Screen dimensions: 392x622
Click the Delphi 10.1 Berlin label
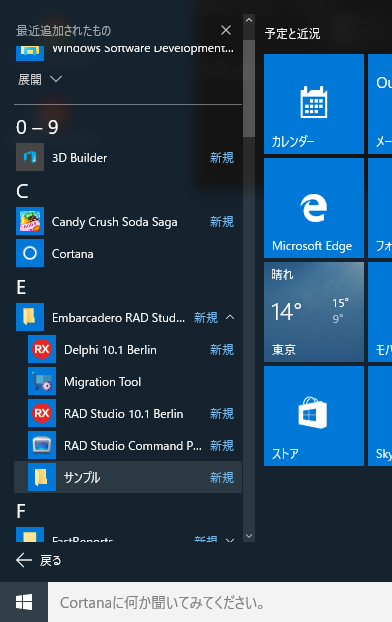[x=110, y=350]
